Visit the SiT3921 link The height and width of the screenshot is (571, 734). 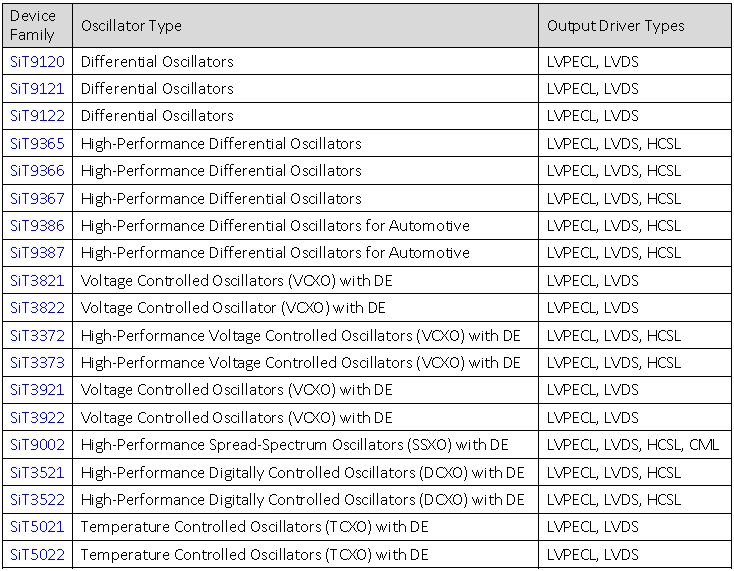[37, 390]
